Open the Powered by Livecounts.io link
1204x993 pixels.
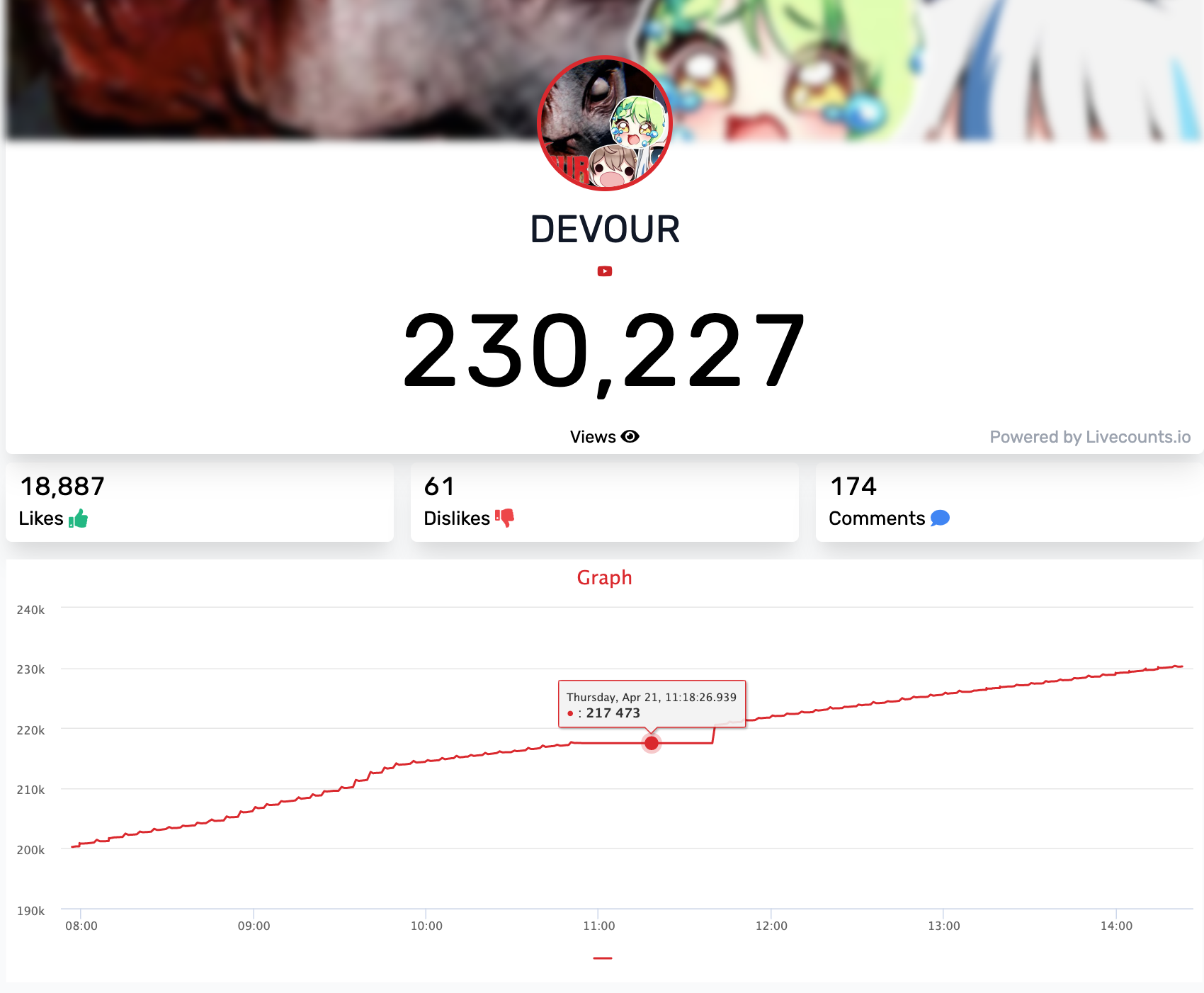point(1090,437)
